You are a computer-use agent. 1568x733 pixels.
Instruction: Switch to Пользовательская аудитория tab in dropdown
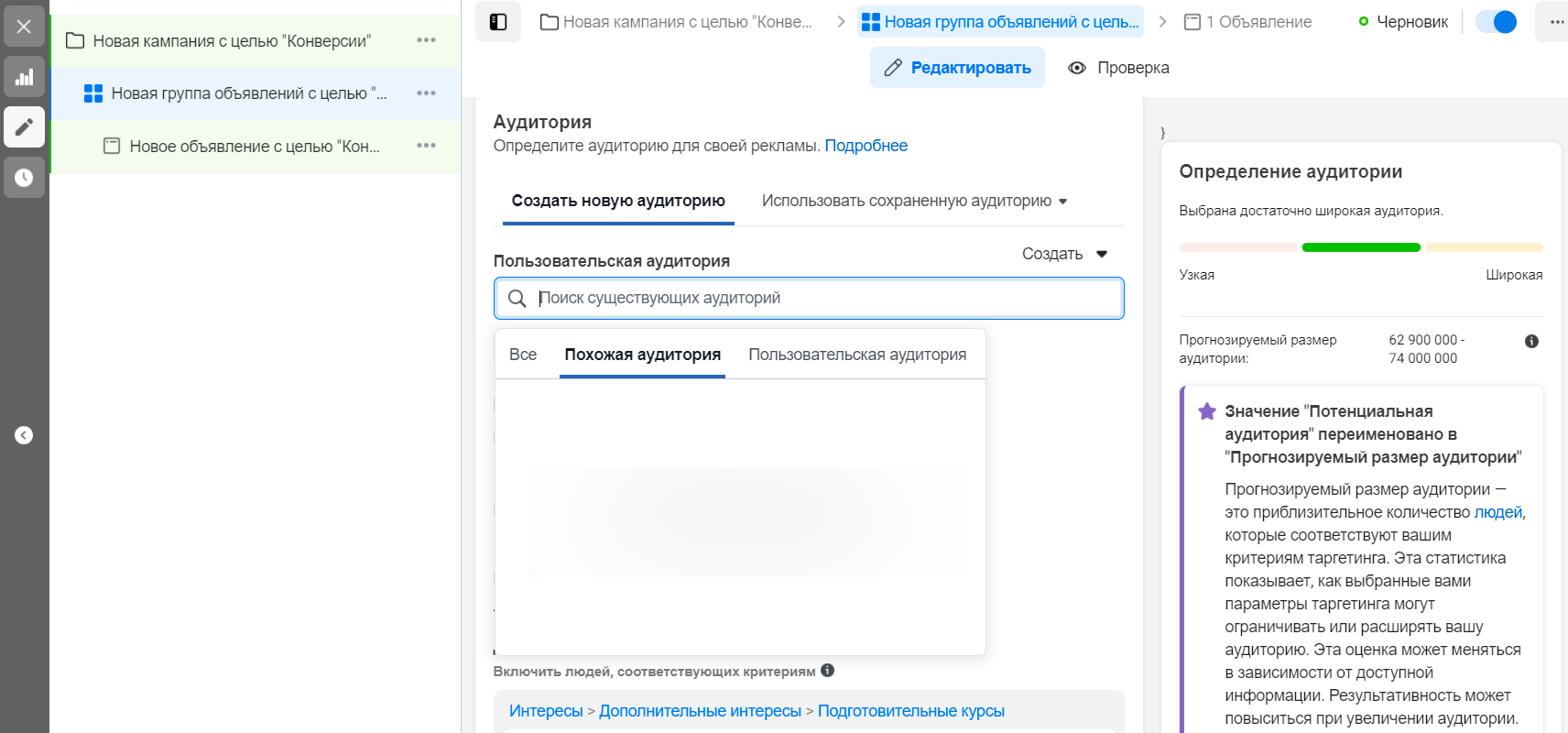857,355
